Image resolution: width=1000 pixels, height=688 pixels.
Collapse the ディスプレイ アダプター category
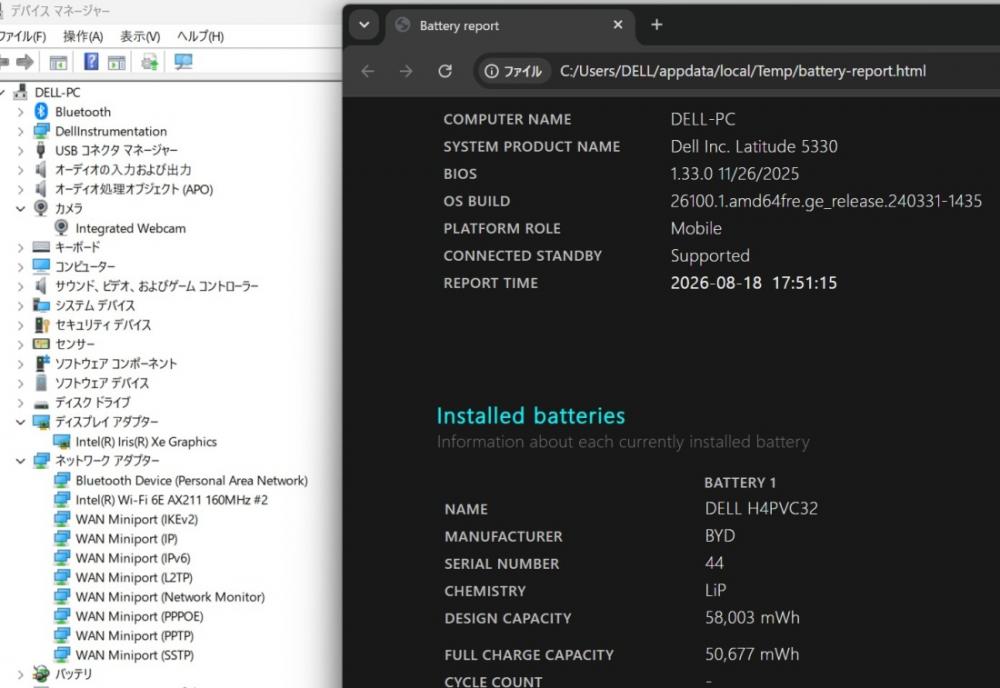coord(20,422)
